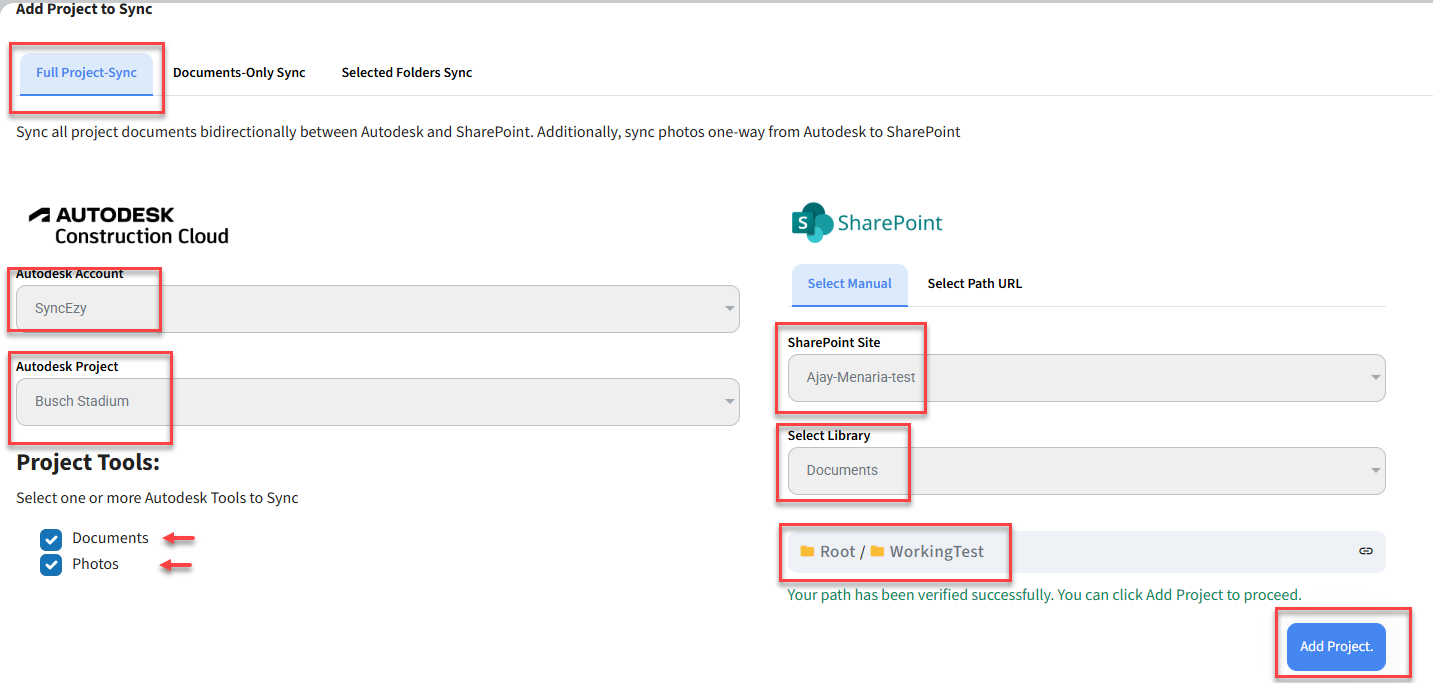This screenshot has height=683, width=1433.
Task: Uncheck the Documents checkbox
Action: tap(51, 540)
